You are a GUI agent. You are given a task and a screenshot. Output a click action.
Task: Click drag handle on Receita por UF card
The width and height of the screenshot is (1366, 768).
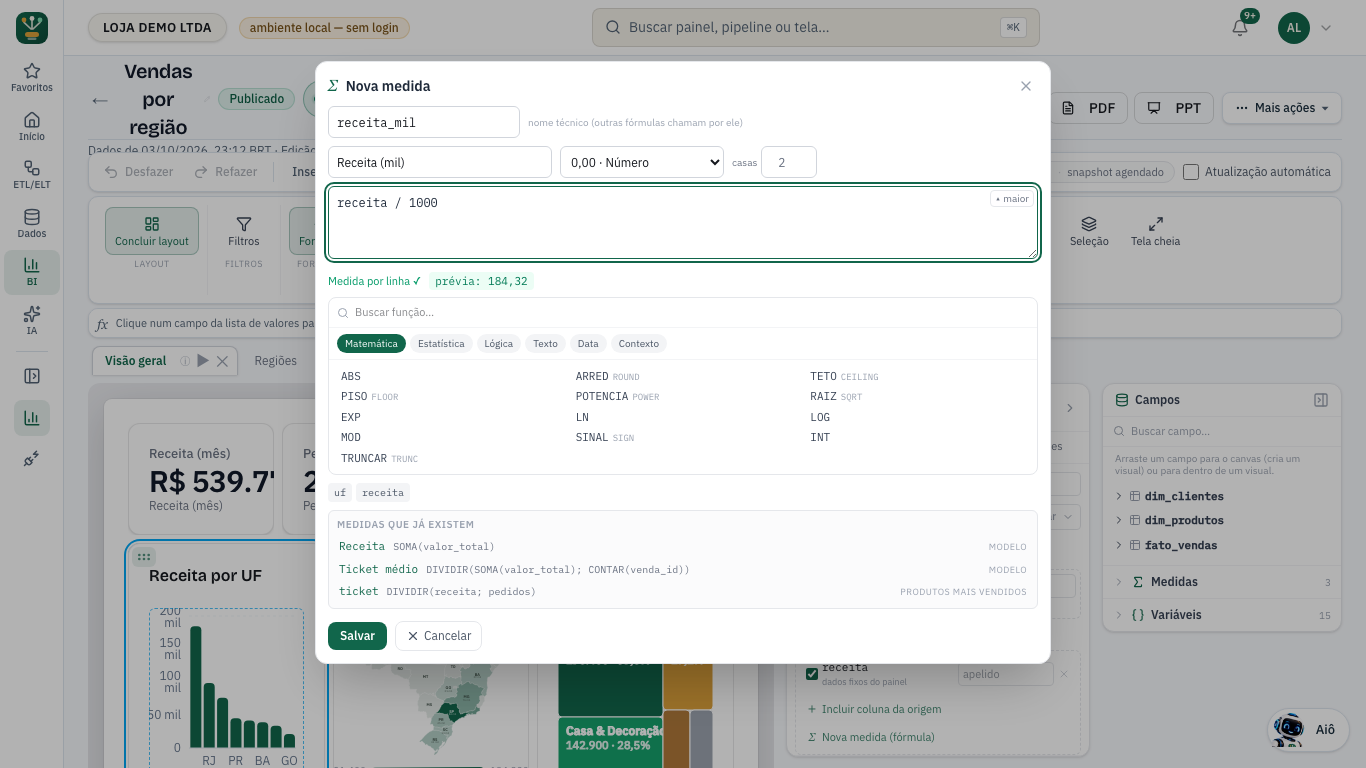click(x=144, y=557)
